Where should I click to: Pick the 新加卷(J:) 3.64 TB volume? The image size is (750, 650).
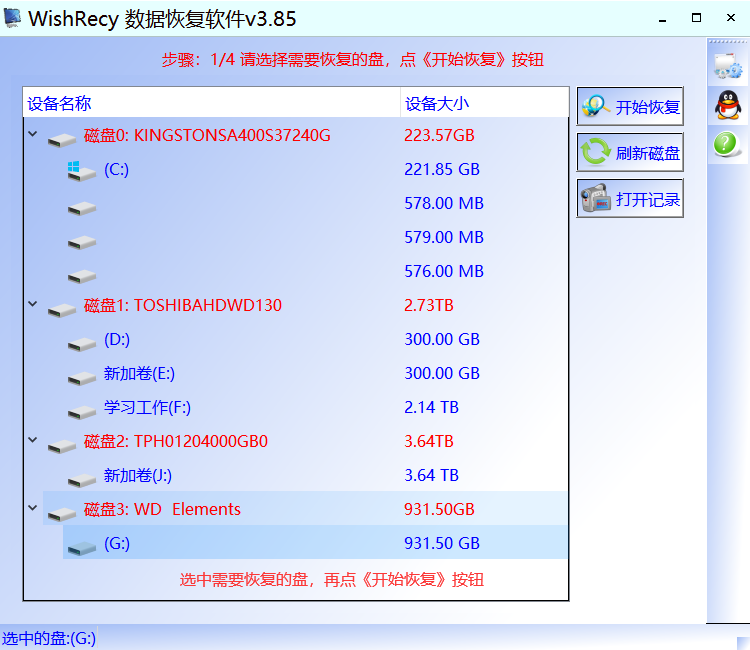[137, 476]
